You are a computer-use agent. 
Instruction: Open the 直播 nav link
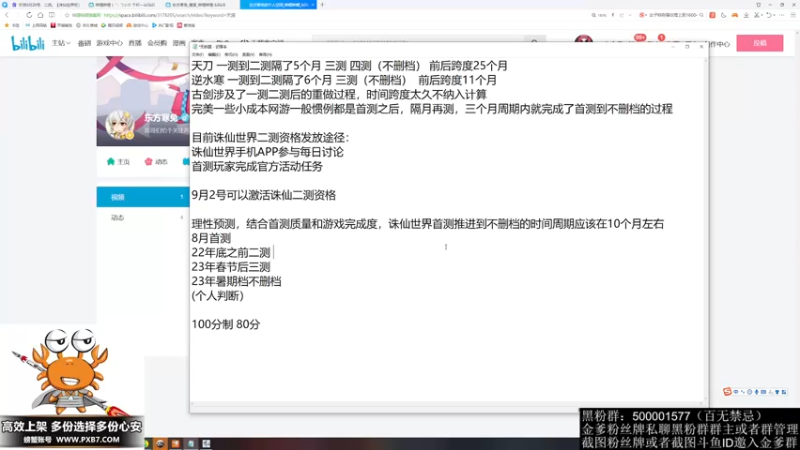(135, 43)
